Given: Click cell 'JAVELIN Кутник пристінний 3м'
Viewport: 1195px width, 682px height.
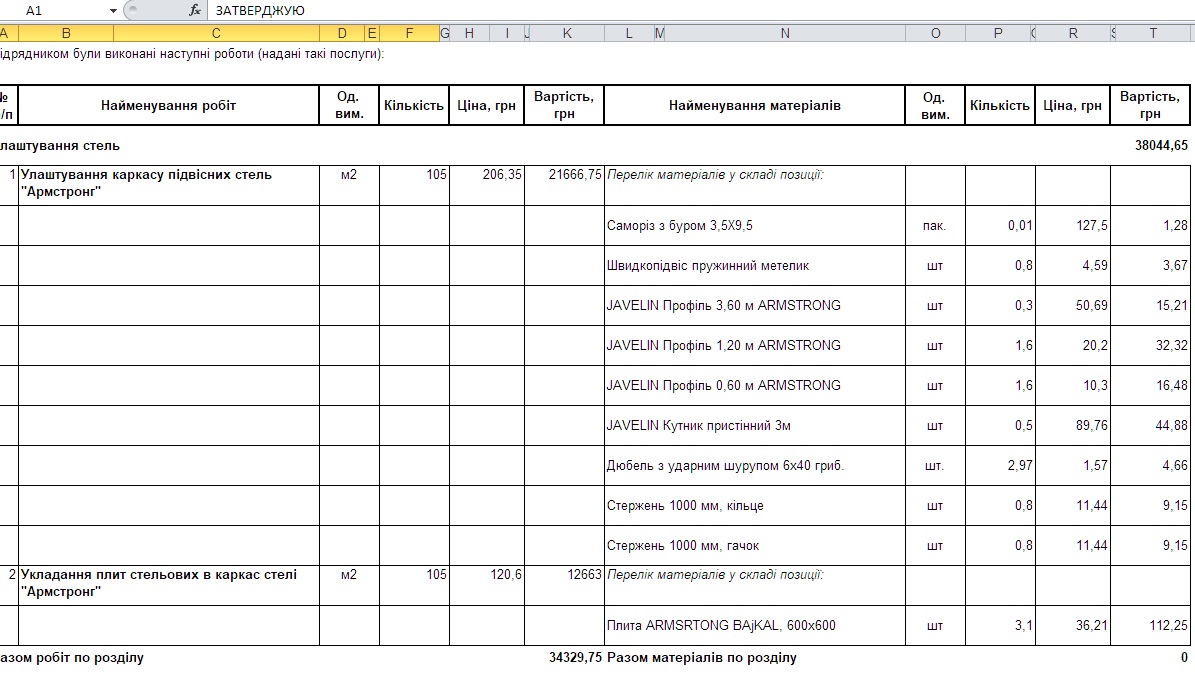Looking at the screenshot, I should (754, 426).
